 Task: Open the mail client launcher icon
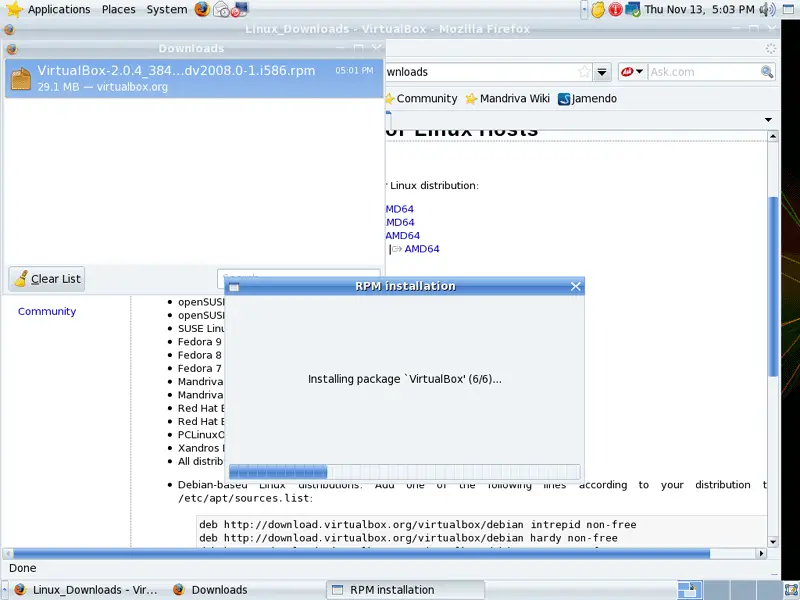point(221,9)
